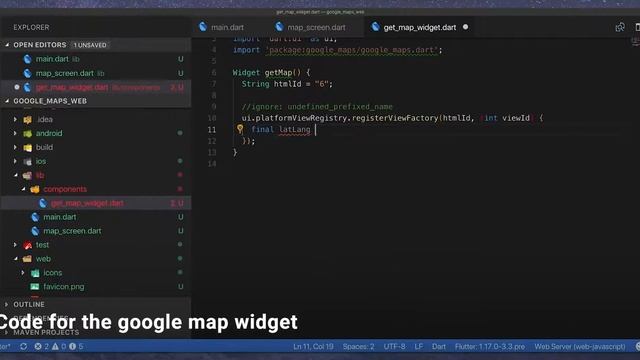Click the .idea folder icon
The image size is (640, 360).
(27, 120)
